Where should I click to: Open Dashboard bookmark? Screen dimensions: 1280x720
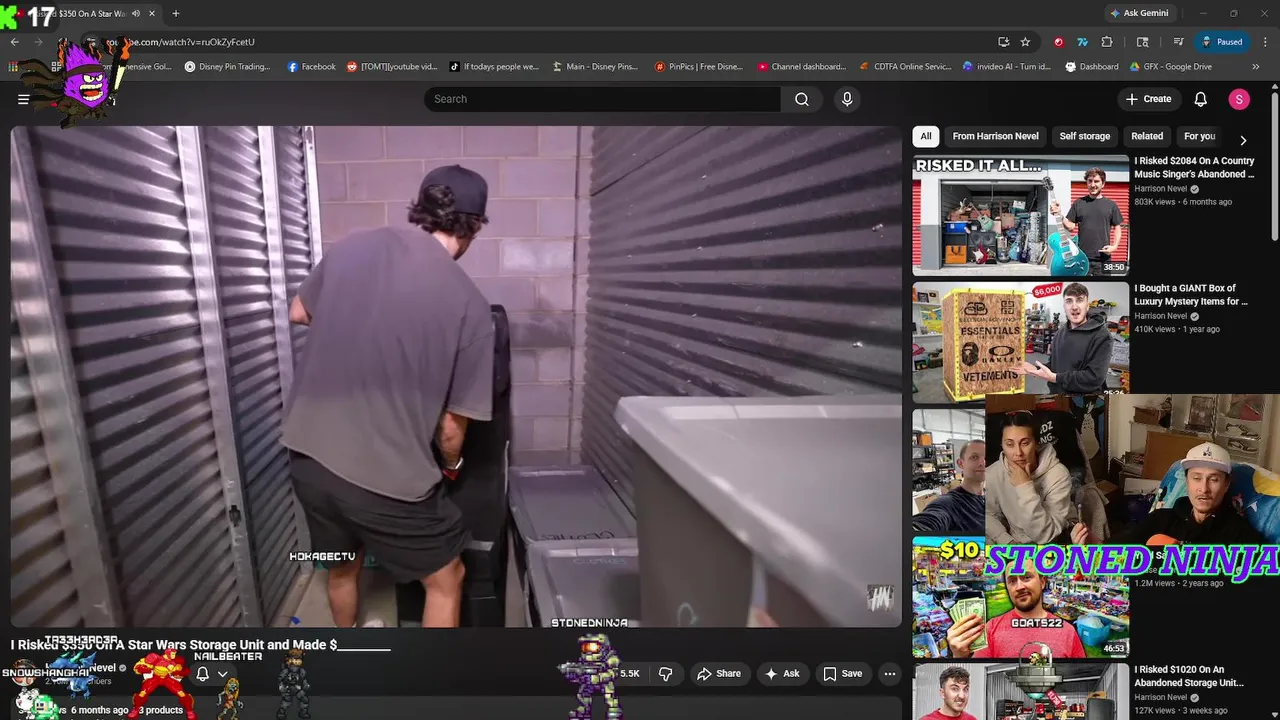pyautogui.click(x=1092, y=67)
